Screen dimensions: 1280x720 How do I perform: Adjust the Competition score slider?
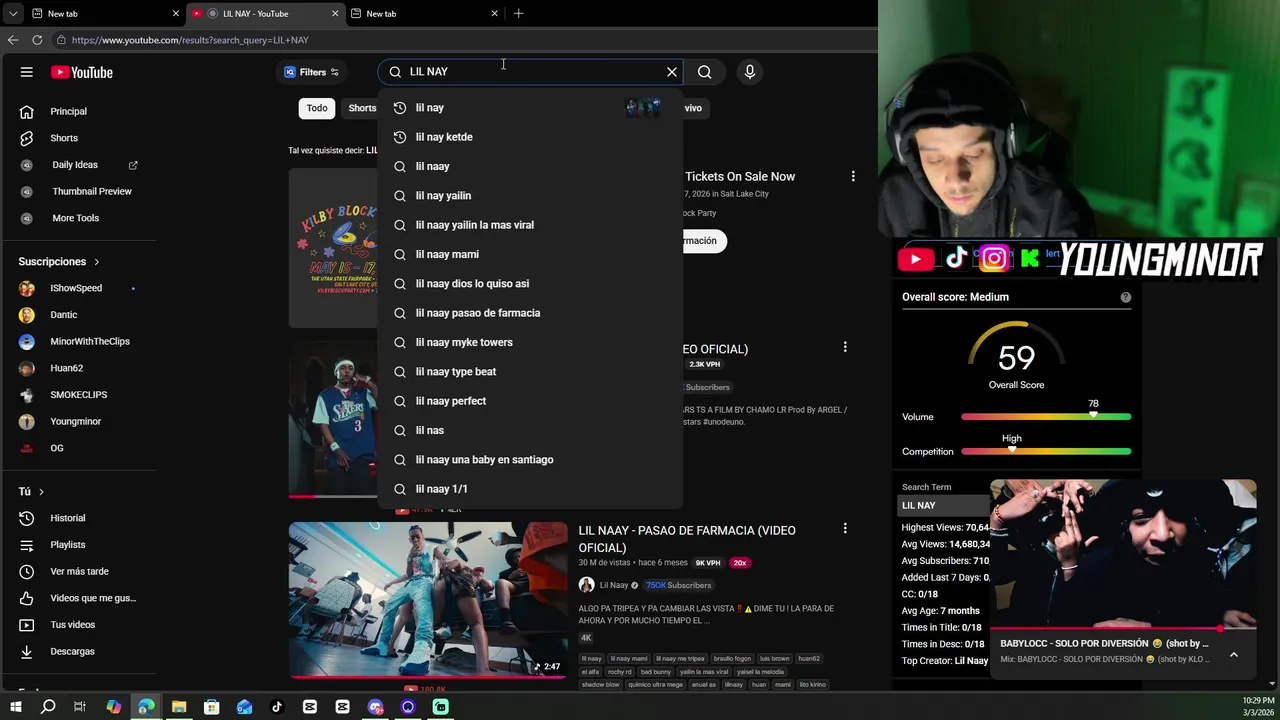pyautogui.click(x=1012, y=451)
